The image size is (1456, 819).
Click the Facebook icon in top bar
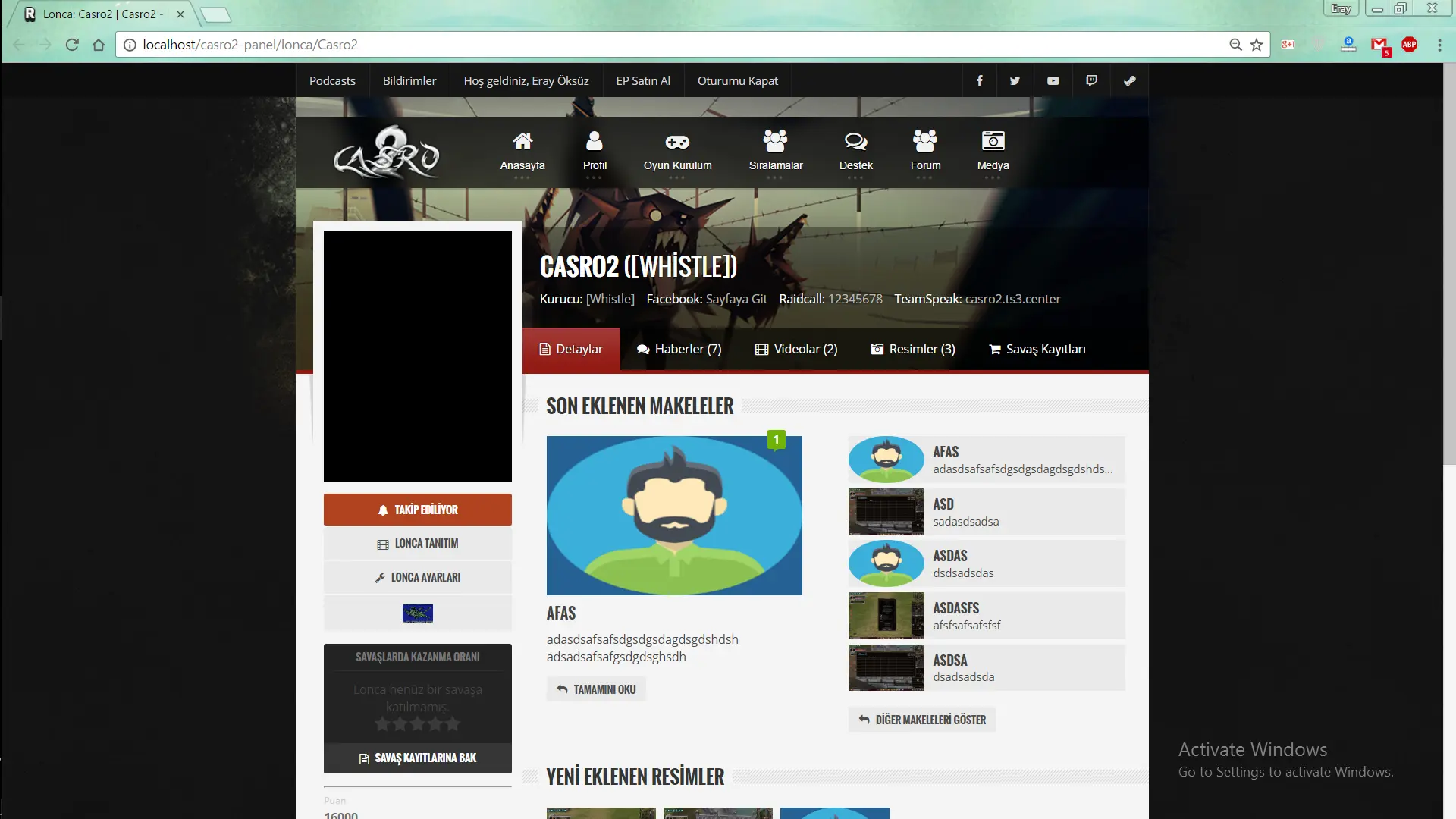(979, 80)
